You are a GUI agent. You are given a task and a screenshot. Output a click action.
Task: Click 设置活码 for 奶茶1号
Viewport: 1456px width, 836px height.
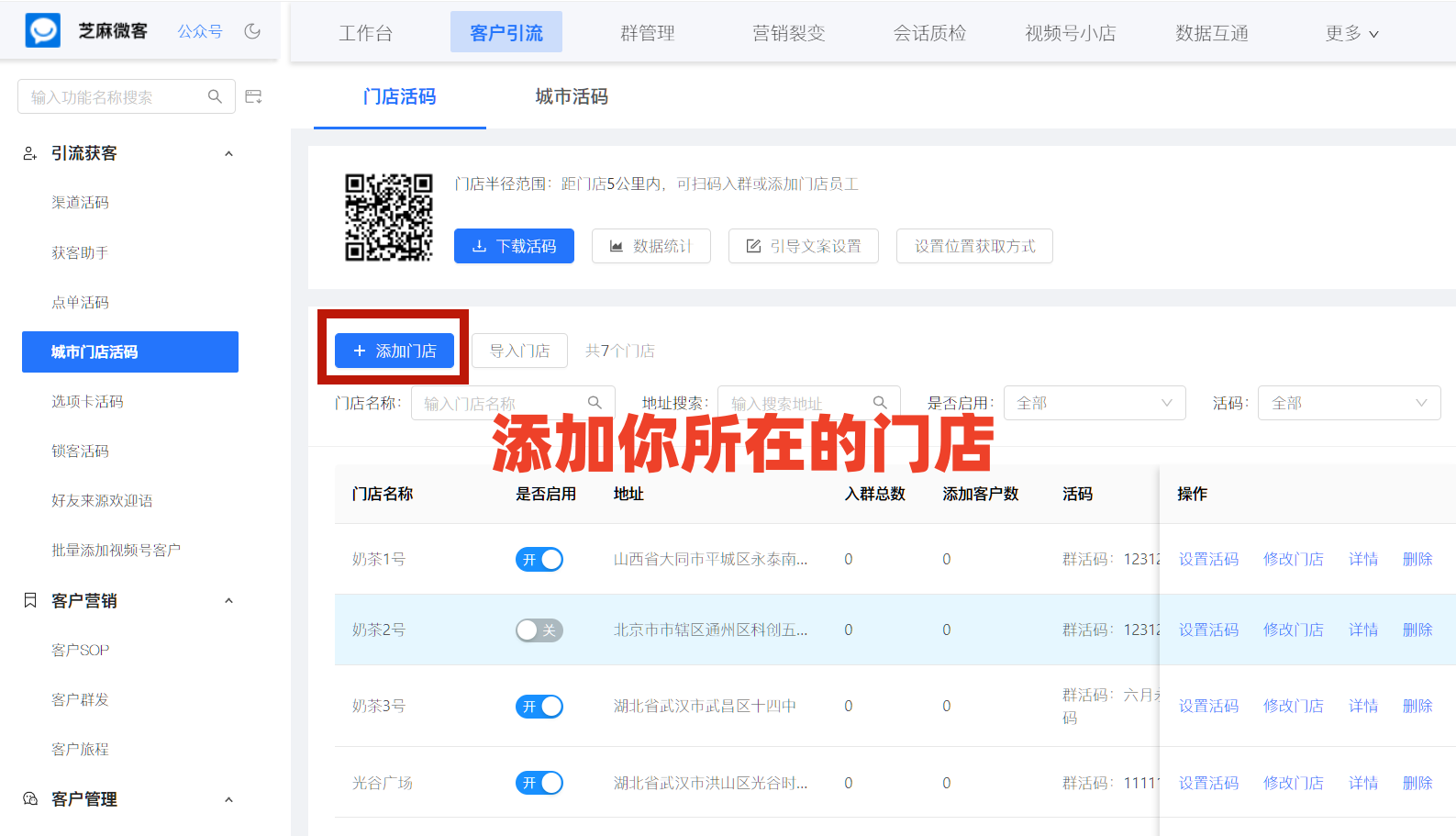(x=1208, y=559)
